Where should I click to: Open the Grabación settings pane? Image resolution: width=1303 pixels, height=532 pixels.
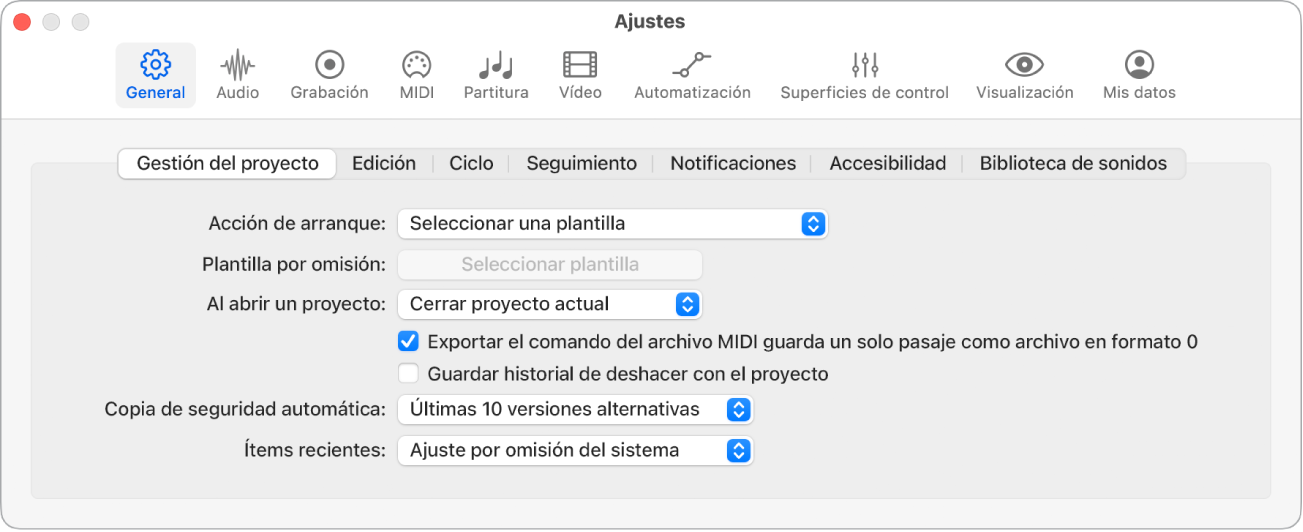(329, 75)
